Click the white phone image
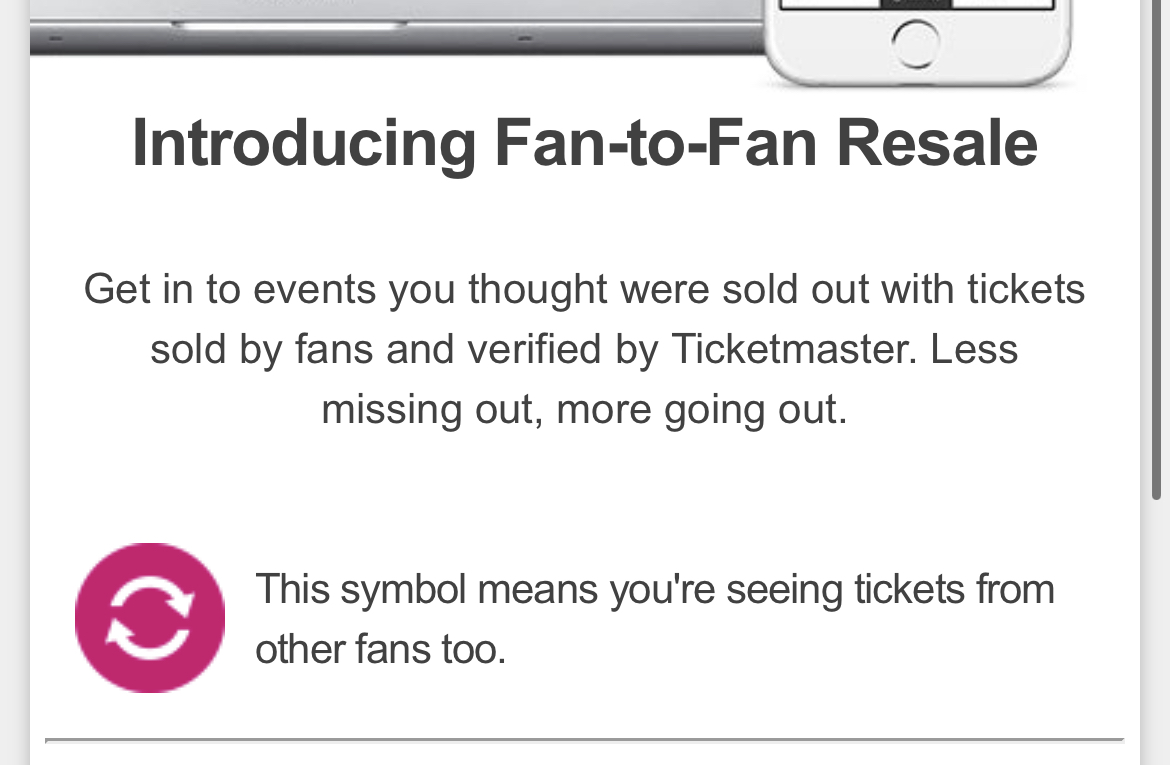The height and width of the screenshot is (765, 1170). pos(917,42)
